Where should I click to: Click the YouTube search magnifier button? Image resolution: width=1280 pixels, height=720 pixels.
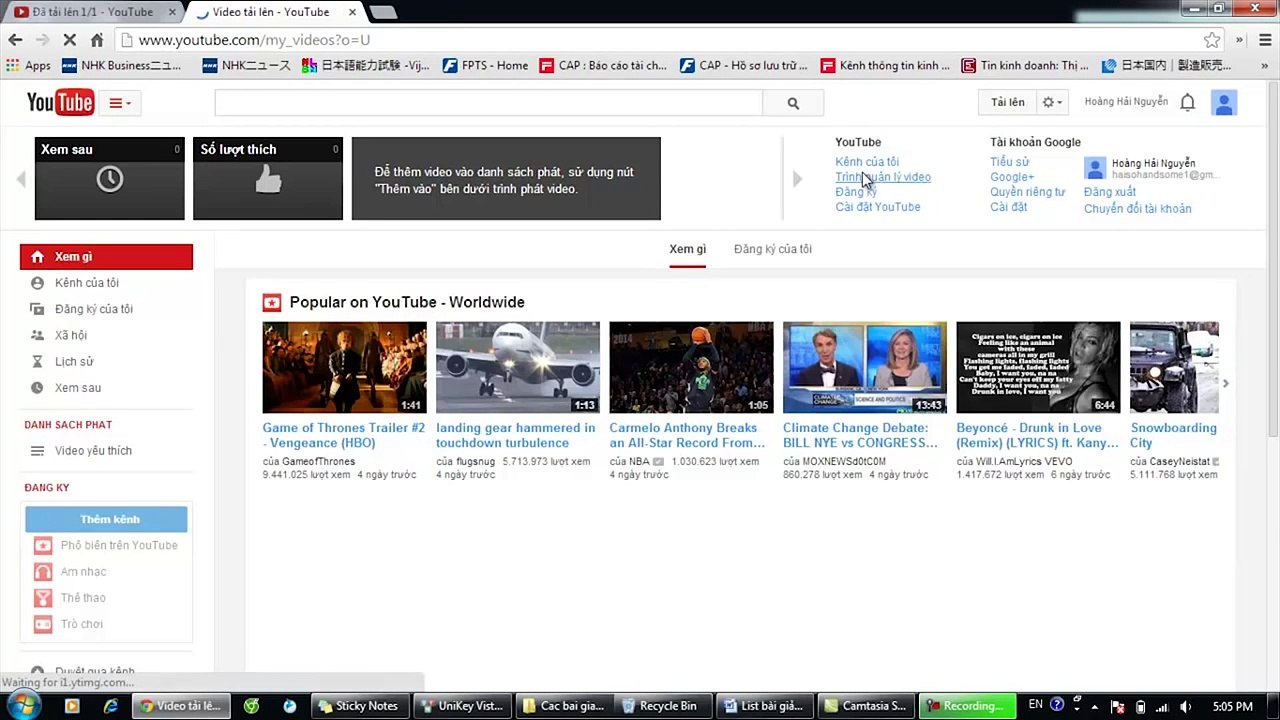[793, 103]
